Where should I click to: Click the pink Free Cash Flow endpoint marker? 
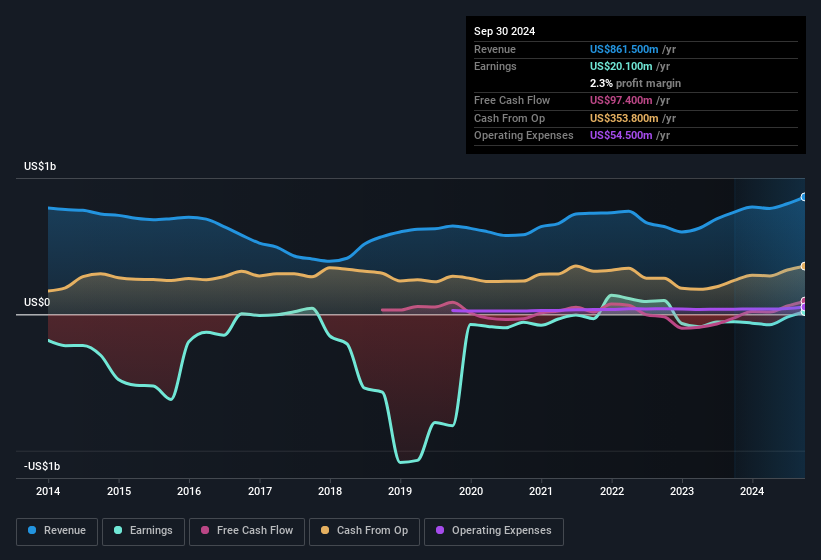[804, 301]
